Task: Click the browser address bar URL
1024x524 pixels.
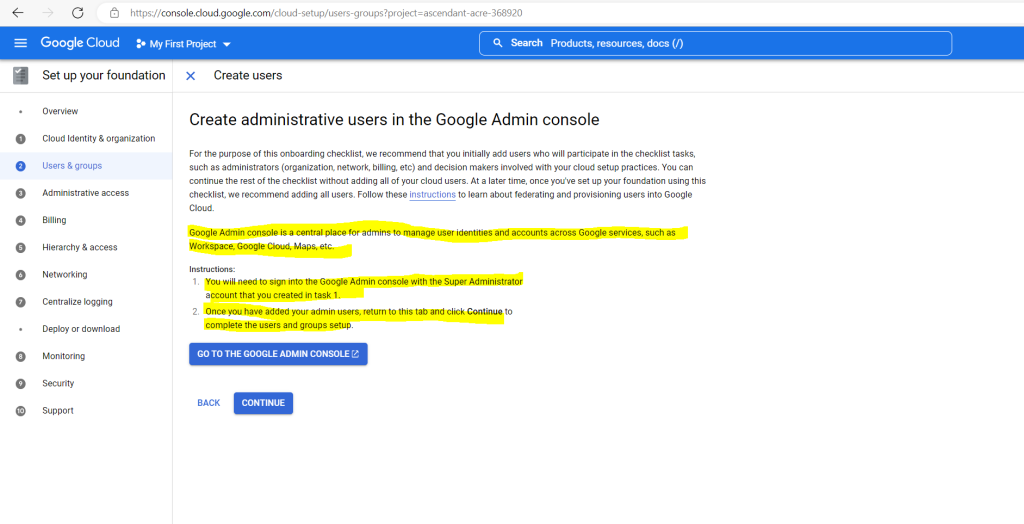Action: click(326, 12)
